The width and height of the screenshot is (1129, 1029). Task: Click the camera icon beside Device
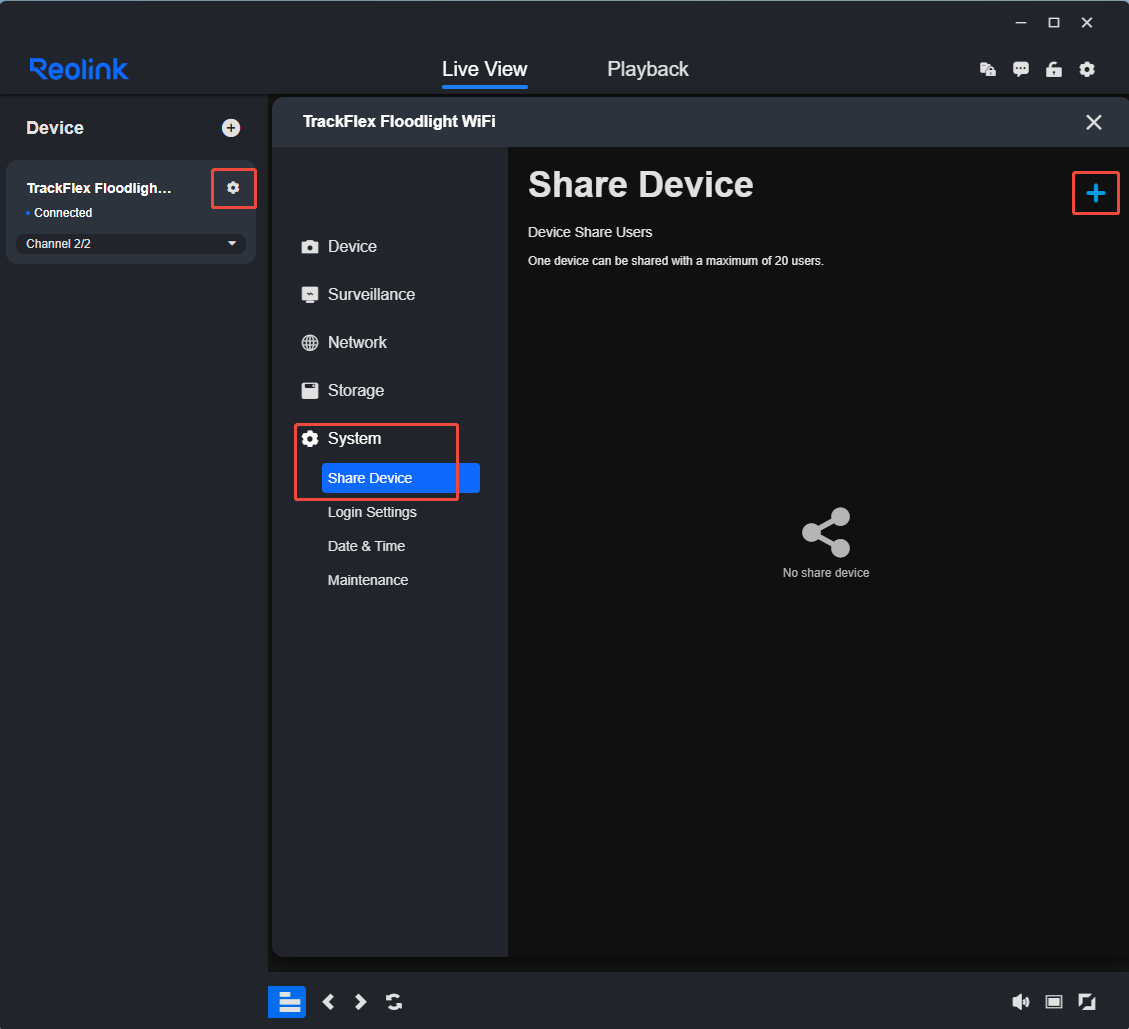[x=310, y=247]
